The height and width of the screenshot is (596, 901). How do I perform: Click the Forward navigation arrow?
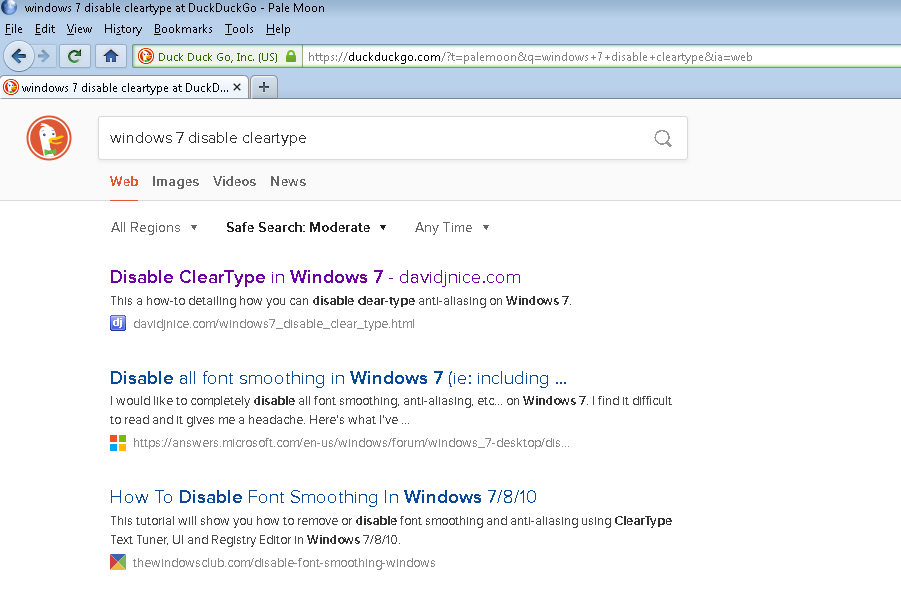[x=44, y=56]
